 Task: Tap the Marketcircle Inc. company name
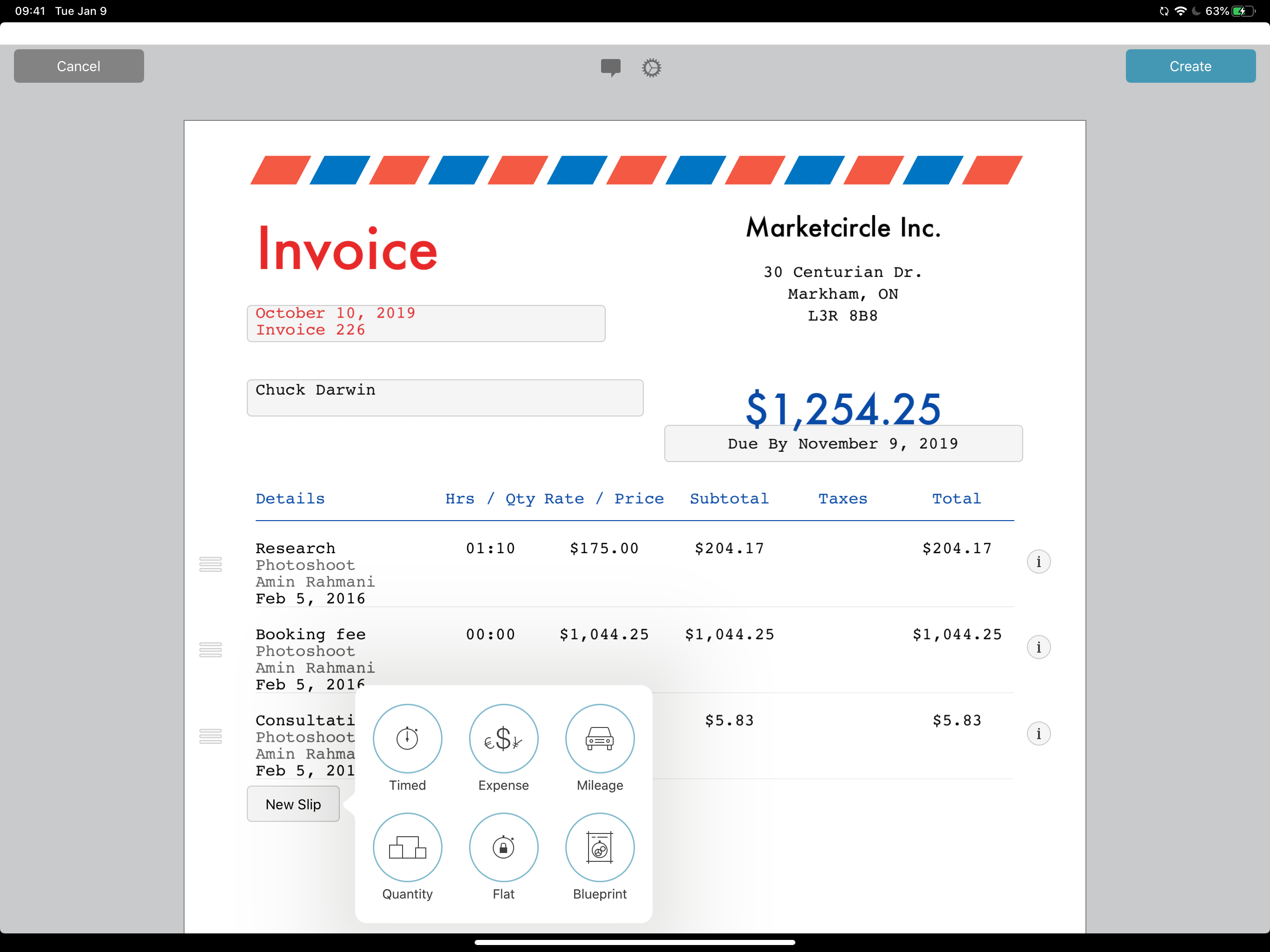point(843,227)
